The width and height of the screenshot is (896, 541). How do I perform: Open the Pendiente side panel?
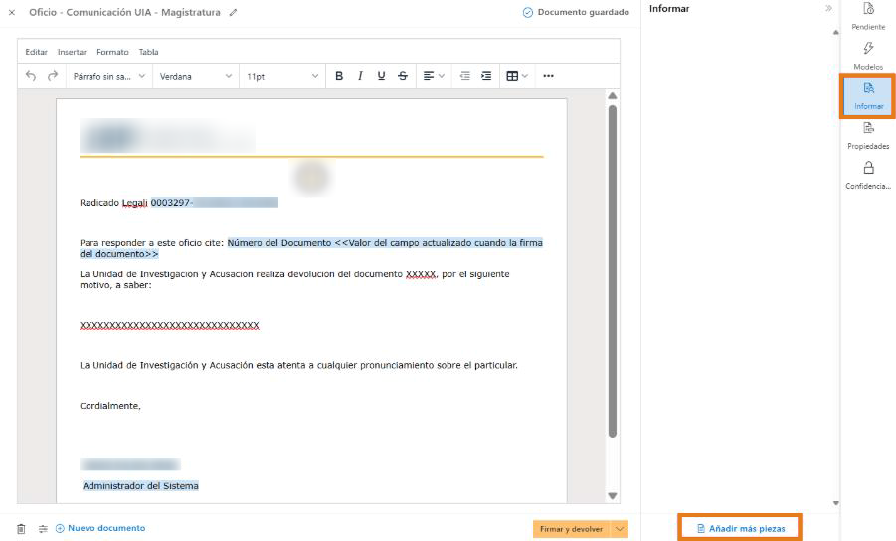point(868,16)
